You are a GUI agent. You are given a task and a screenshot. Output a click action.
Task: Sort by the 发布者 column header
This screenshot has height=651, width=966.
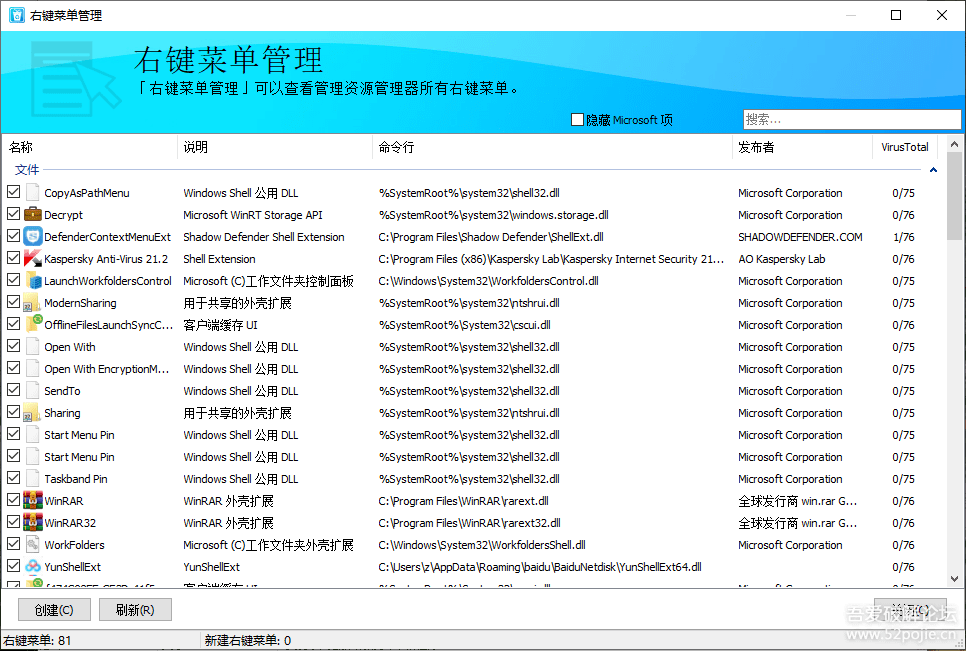(x=802, y=147)
